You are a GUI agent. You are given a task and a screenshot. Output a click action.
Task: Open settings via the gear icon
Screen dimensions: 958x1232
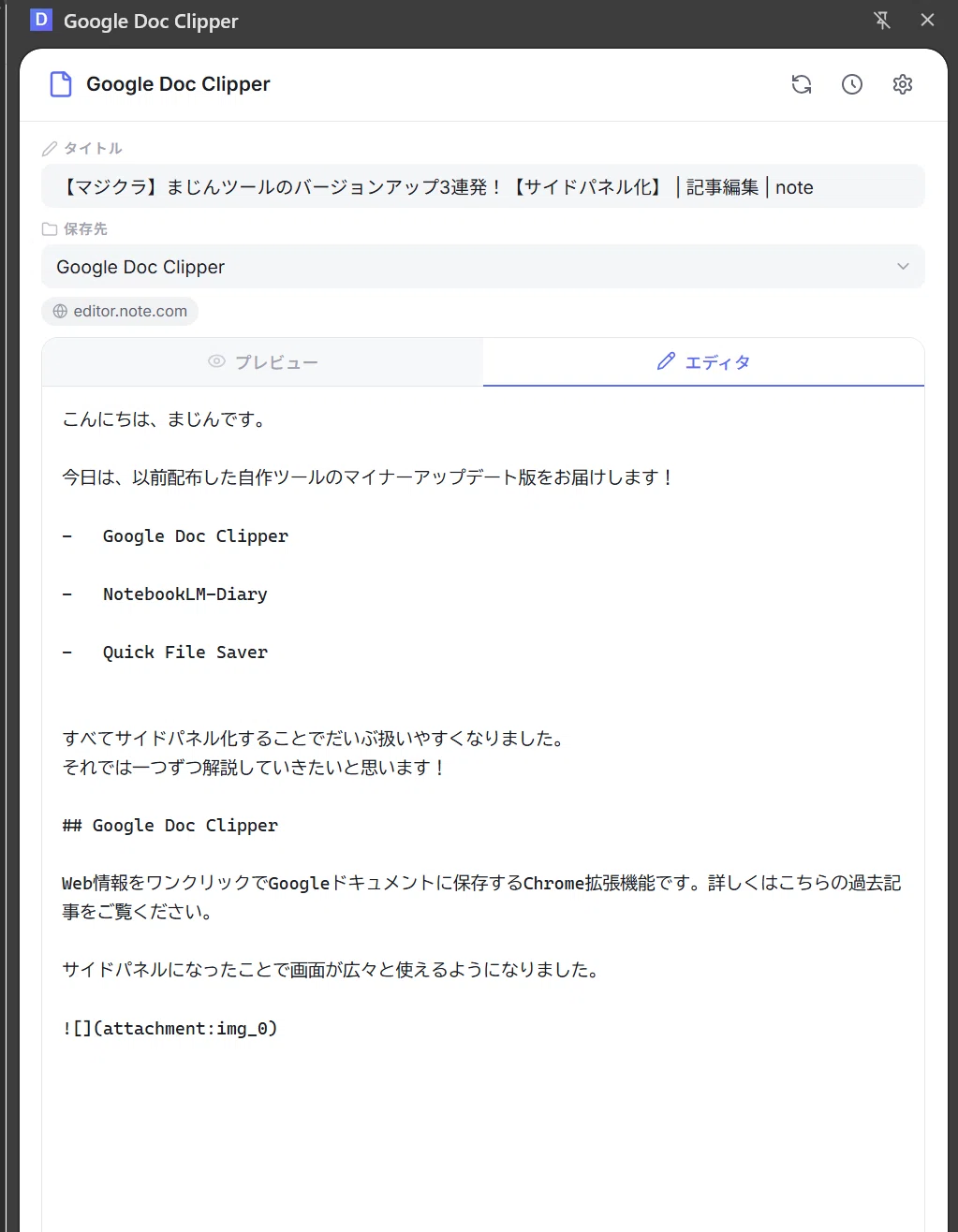tap(903, 84)
